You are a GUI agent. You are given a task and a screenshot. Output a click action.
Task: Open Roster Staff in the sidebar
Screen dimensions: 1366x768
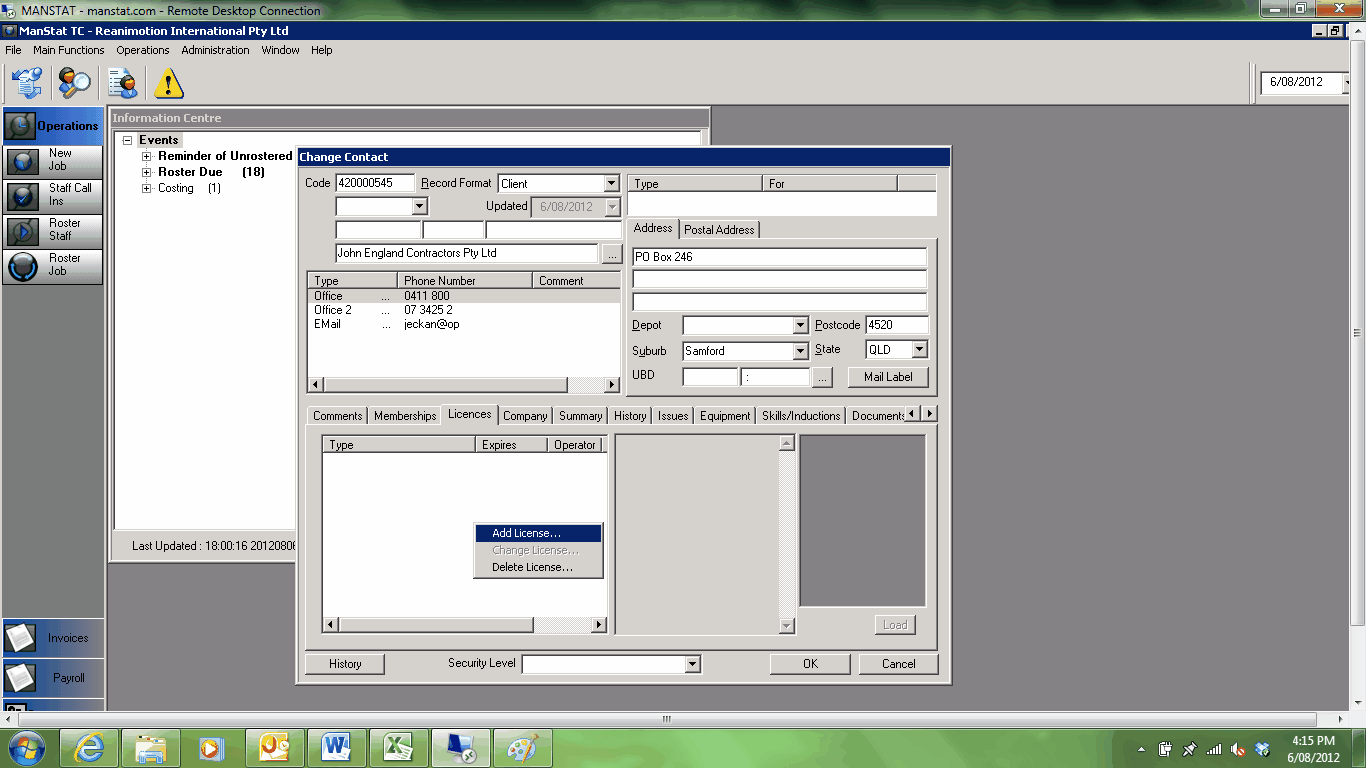(53, 230)
